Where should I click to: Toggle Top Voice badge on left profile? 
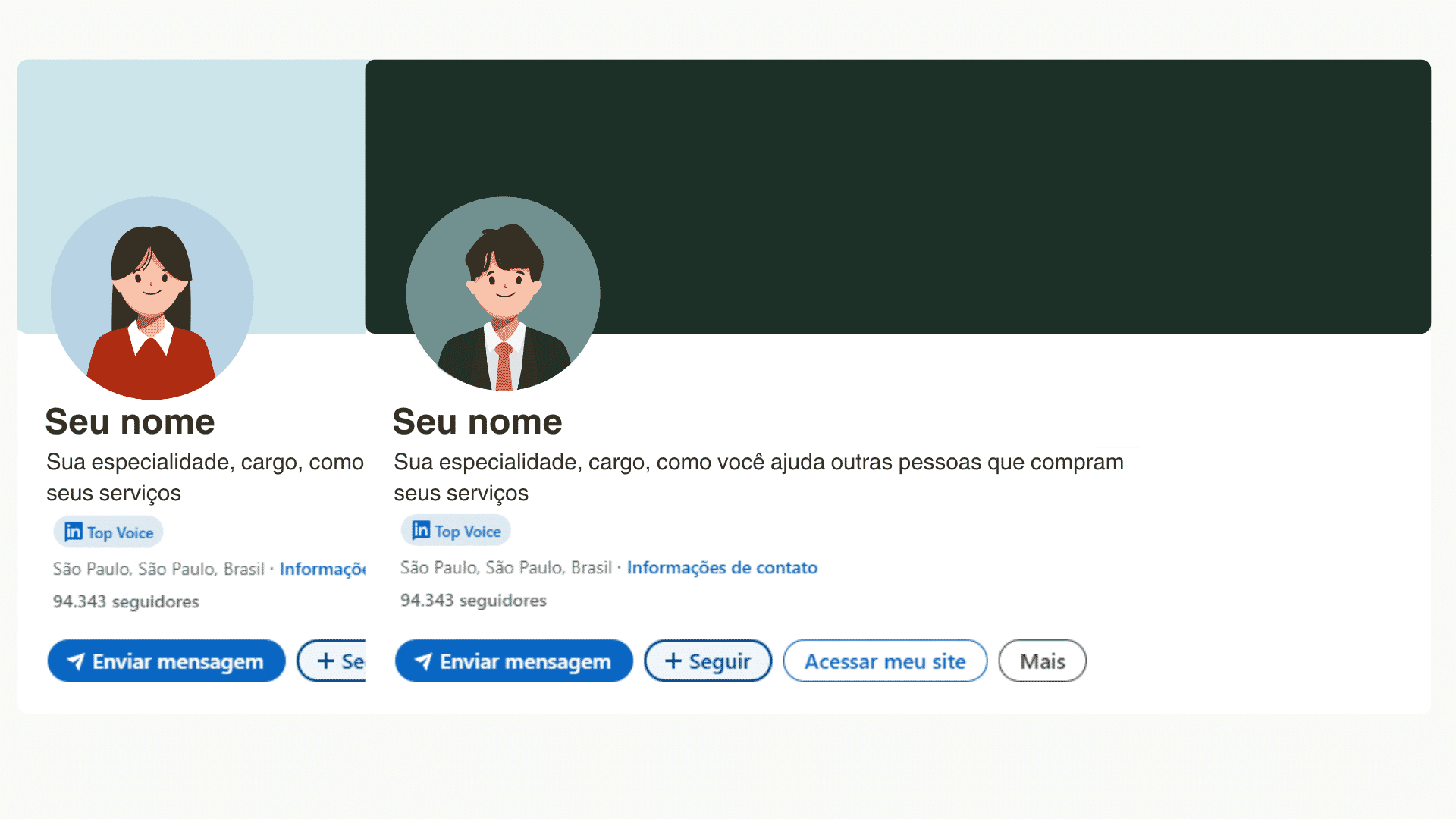(108, 532)
